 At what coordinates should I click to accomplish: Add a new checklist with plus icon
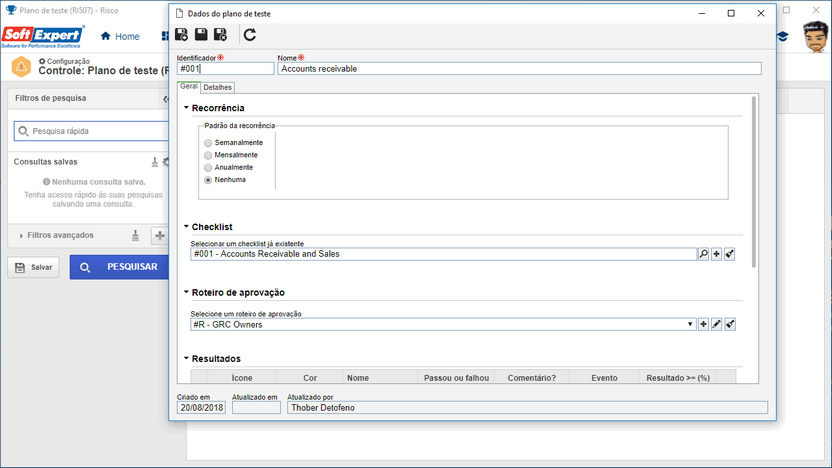716,254
